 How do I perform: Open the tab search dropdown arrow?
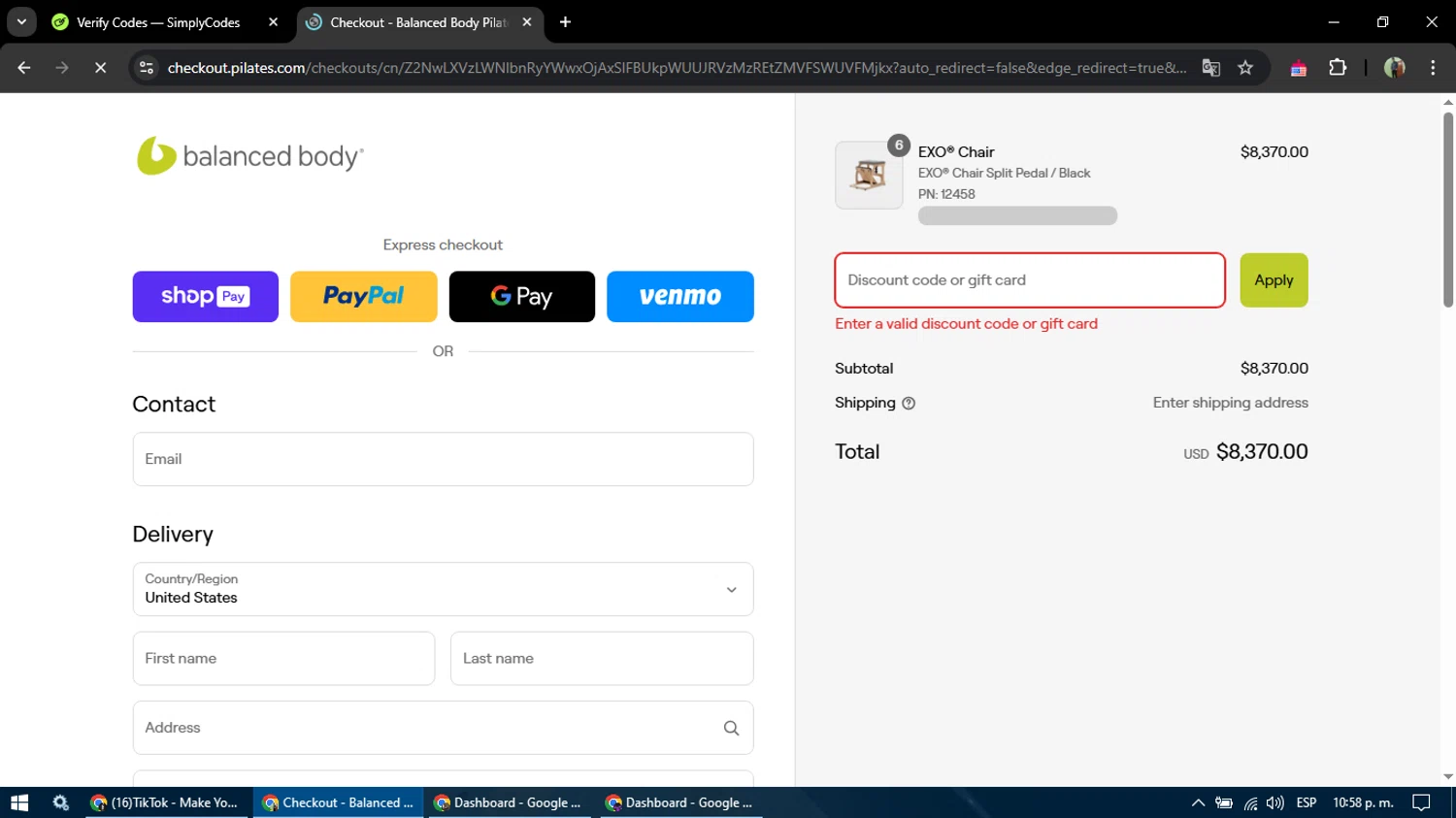point(21,22)
